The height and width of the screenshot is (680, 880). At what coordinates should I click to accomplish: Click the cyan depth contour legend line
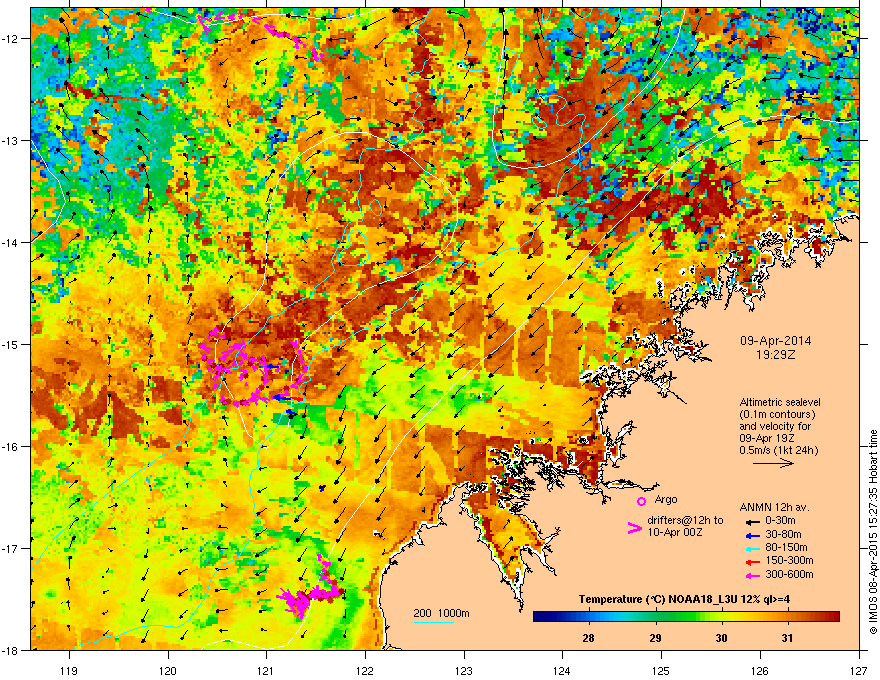tap(433, 622)
